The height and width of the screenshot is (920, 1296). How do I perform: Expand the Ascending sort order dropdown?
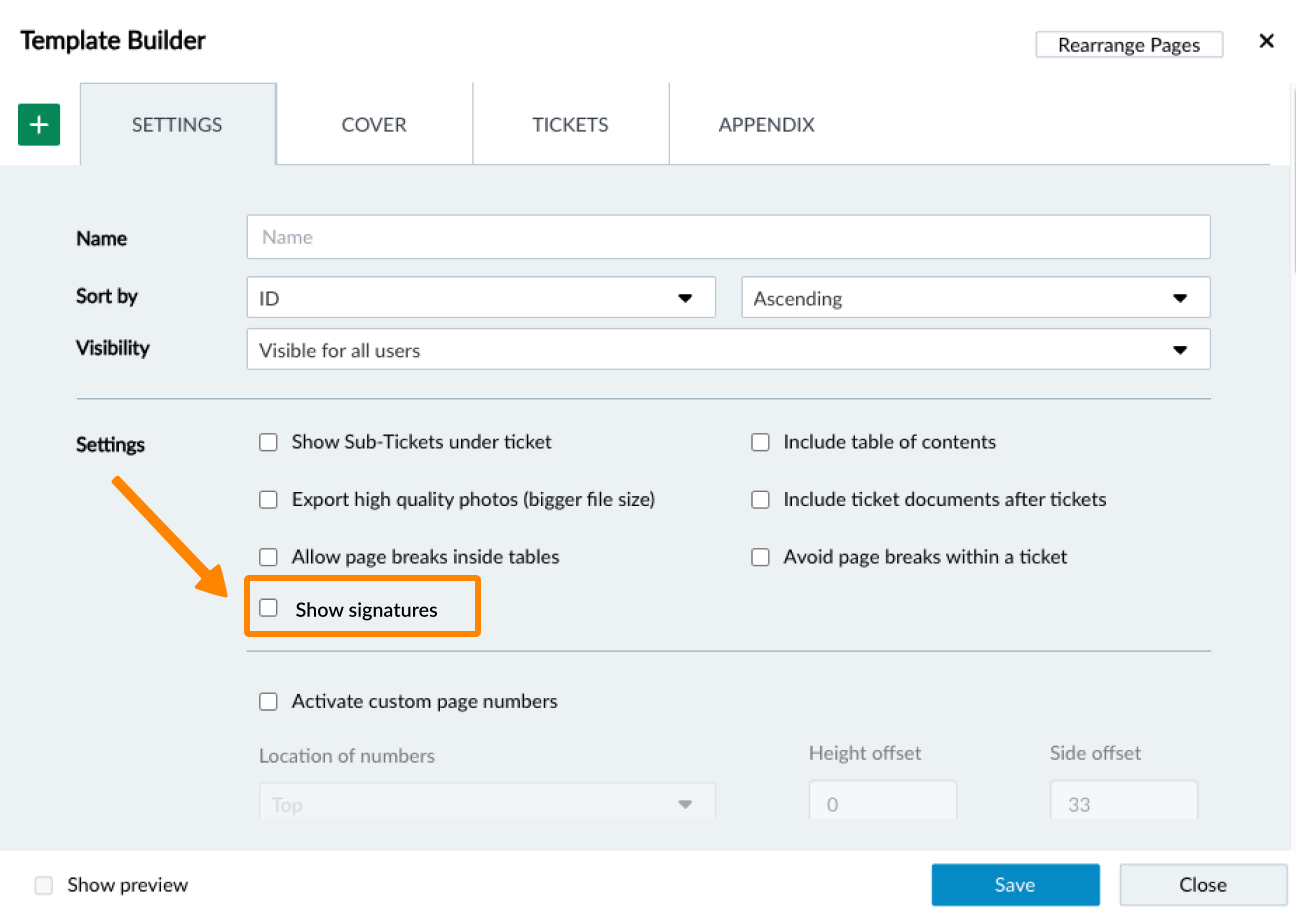pos(975,298)
